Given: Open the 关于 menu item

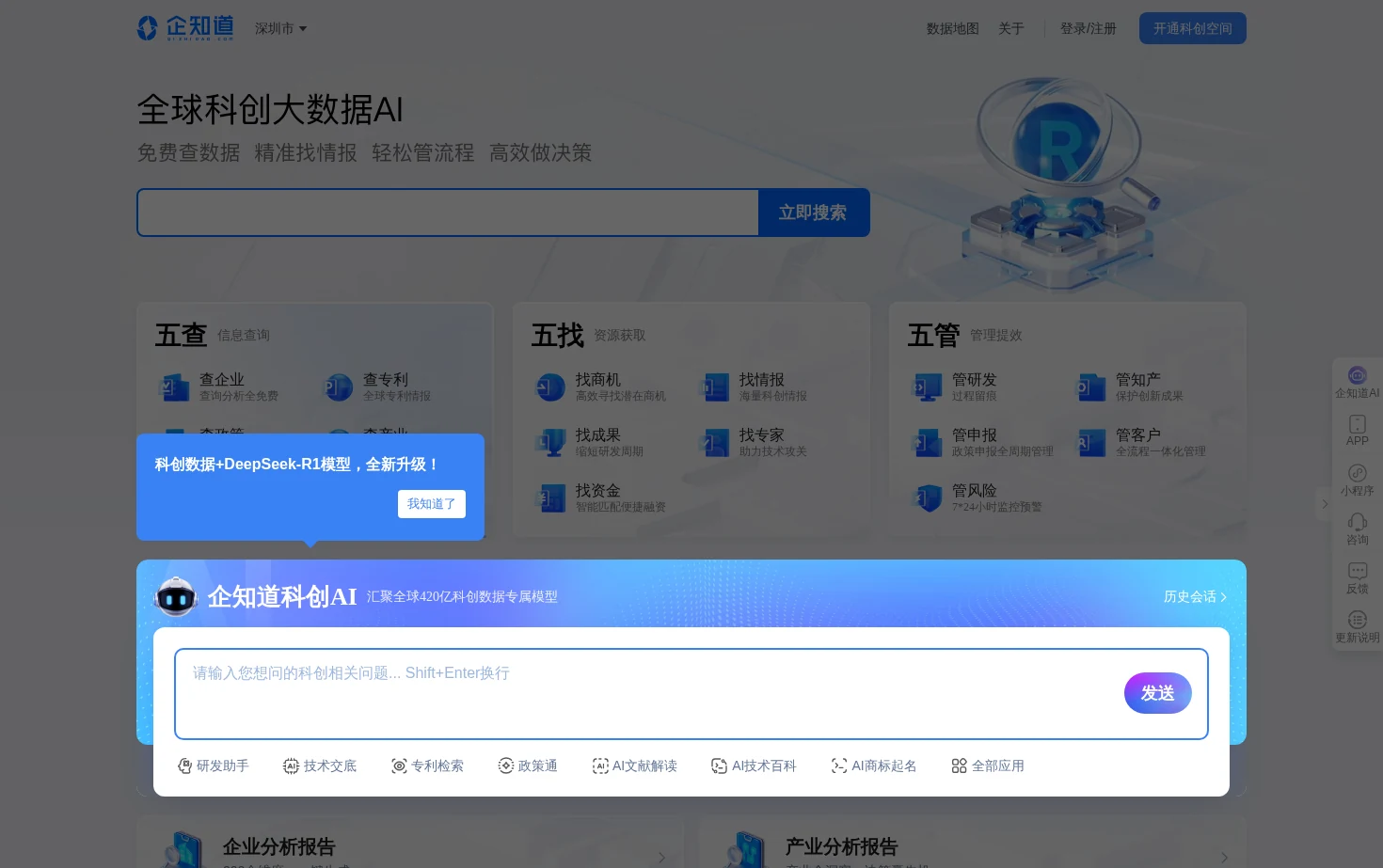Looking at the screenshot, I should (x=1010, y=29).
